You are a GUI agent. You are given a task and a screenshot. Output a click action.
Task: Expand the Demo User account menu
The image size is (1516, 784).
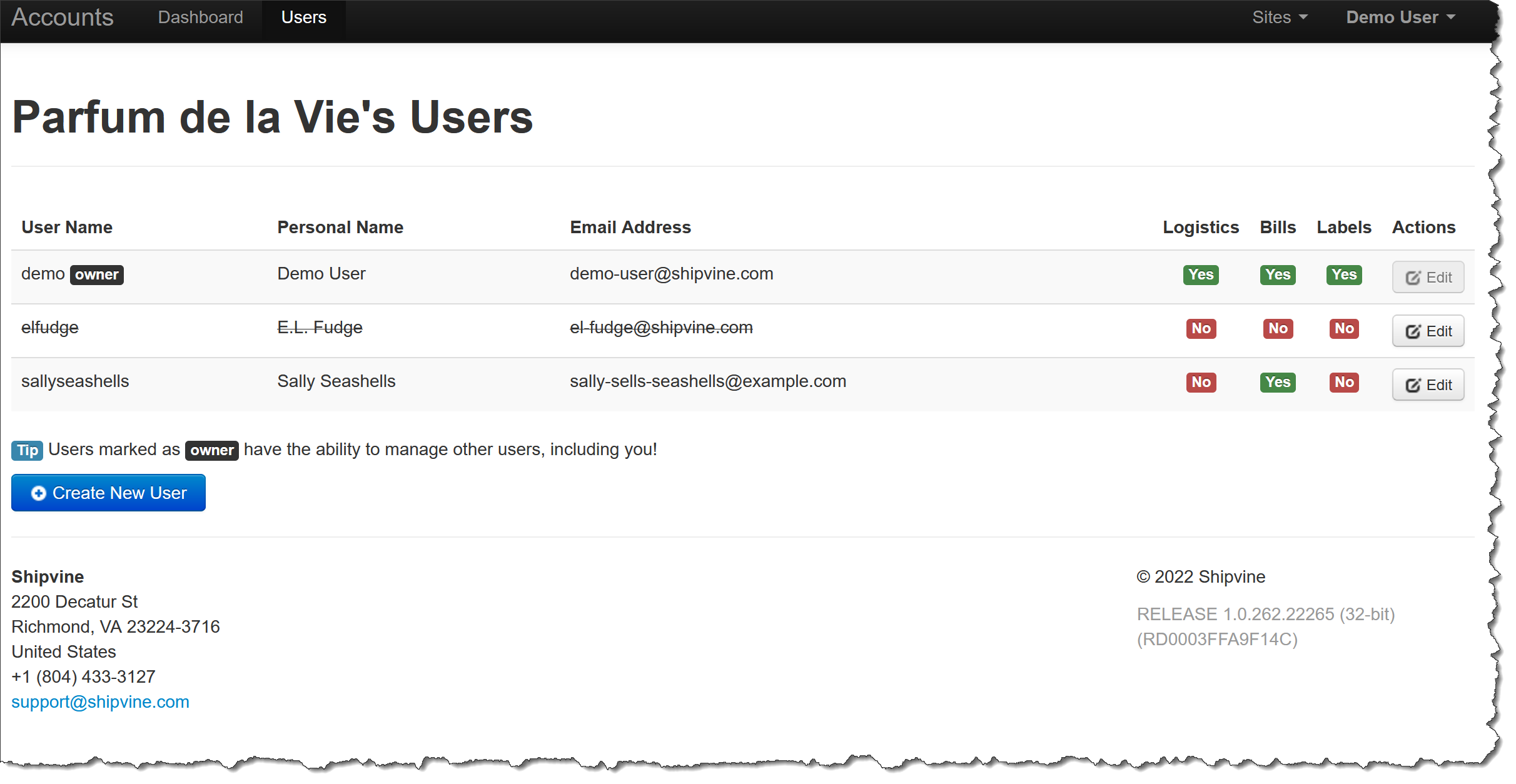[x=1400, y=18]
